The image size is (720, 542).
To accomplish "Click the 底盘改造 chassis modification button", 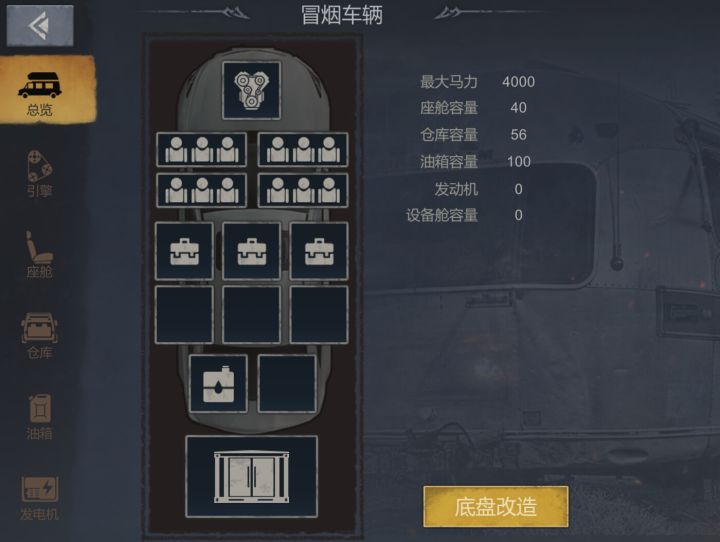I will point(496,507).
